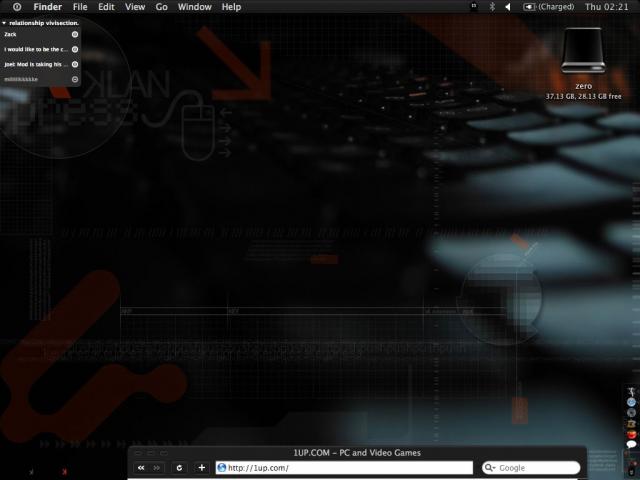Click the Thu 02:21 clock
This screenshot has height=480, width=640.
pyautogui.click(x=607, y=7)
